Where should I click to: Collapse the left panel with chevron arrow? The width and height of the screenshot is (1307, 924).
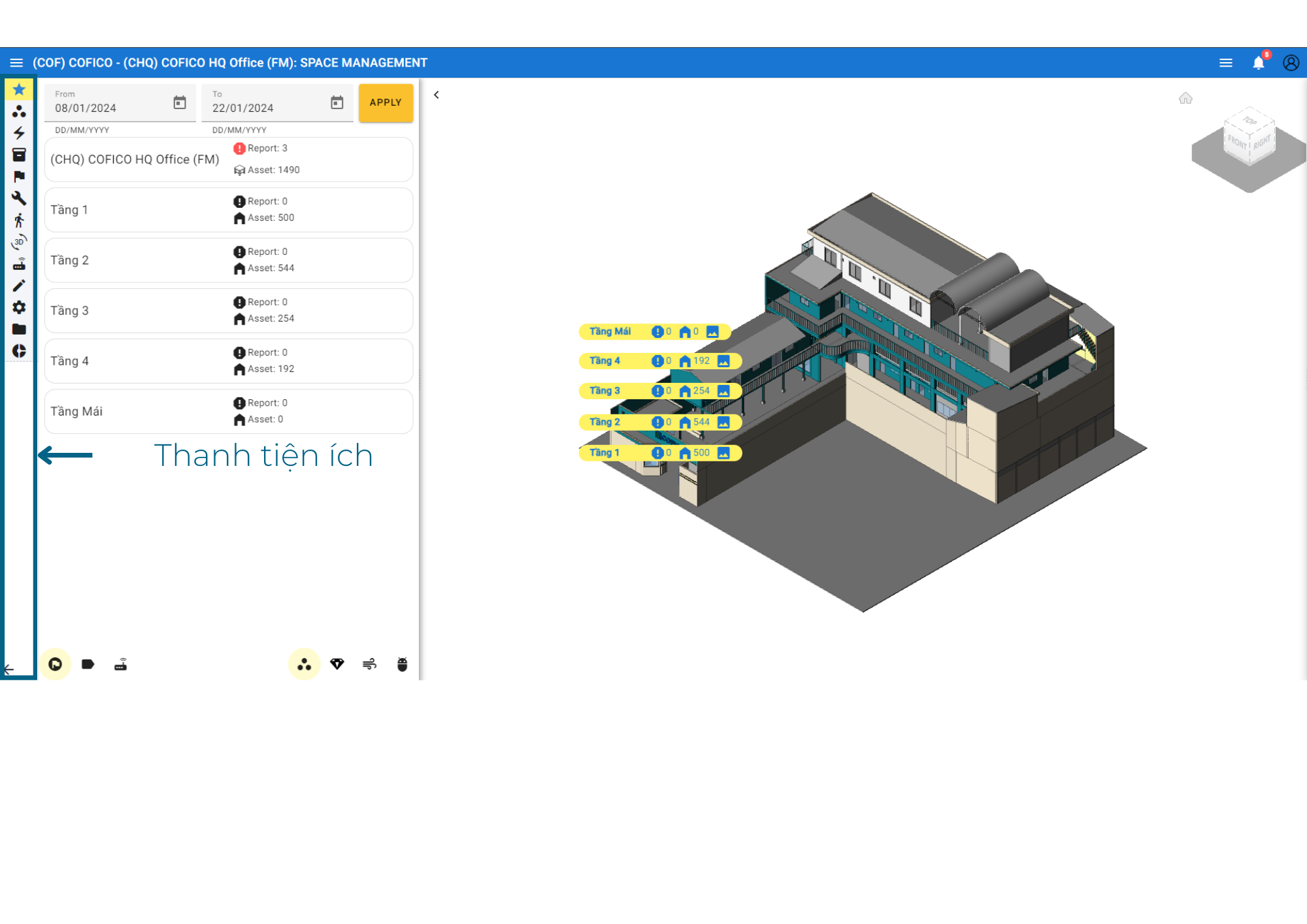[437, 95]
